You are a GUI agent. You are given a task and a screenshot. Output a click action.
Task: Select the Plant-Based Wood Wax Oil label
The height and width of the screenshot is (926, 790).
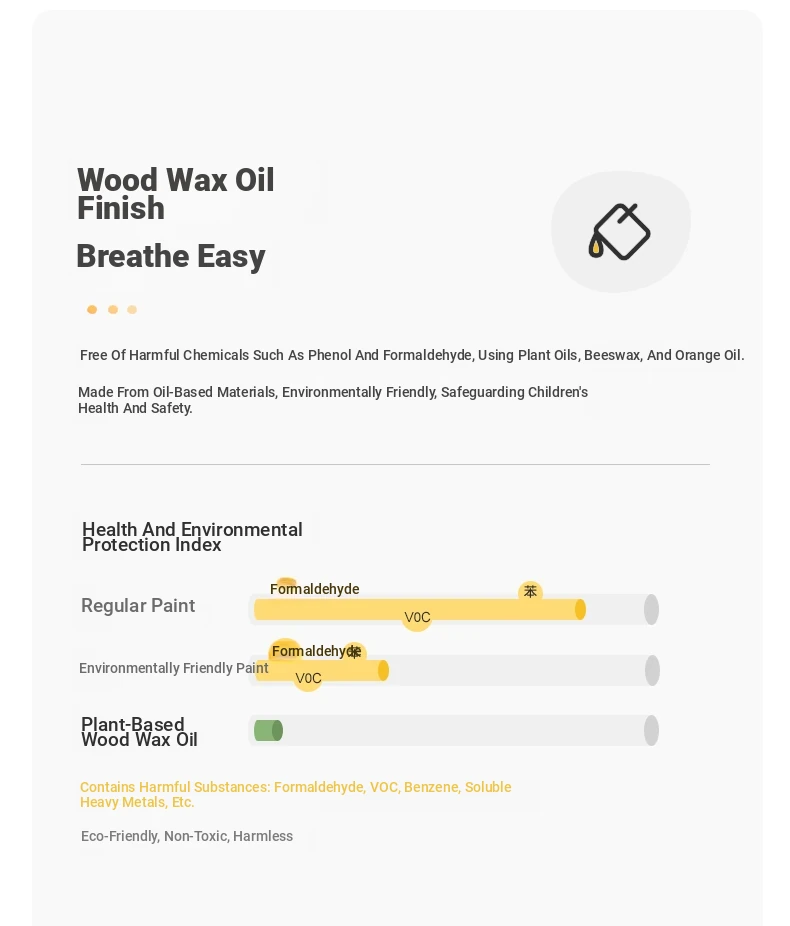tap(139, 732)
